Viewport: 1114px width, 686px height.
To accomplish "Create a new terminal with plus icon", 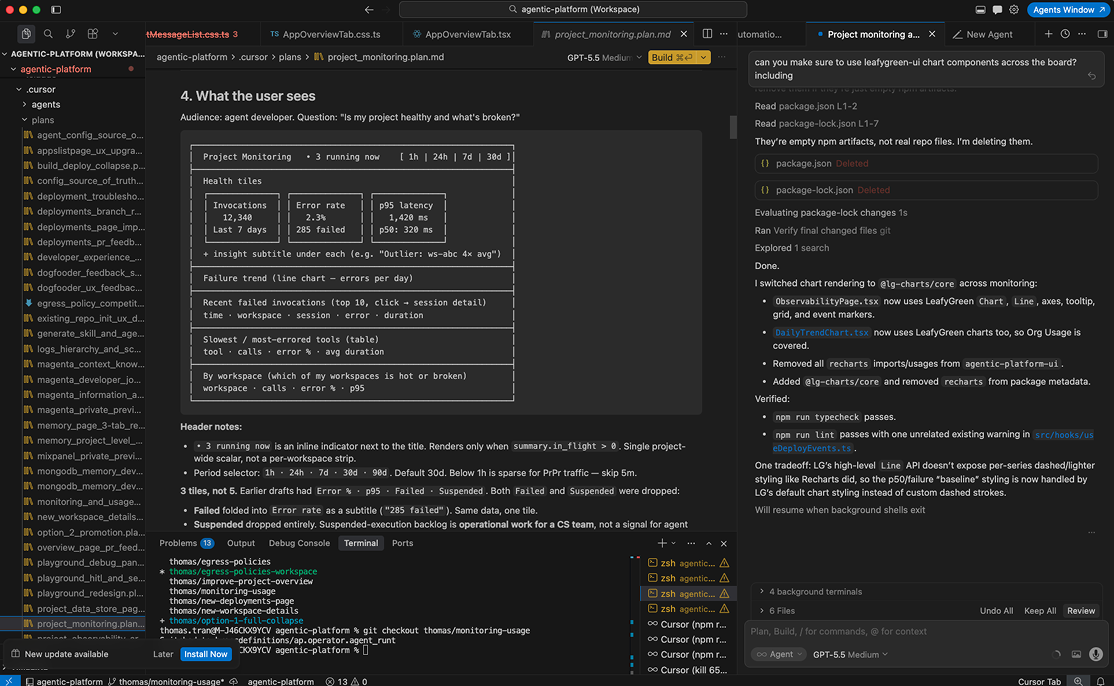I will click(x=661, y=543).
